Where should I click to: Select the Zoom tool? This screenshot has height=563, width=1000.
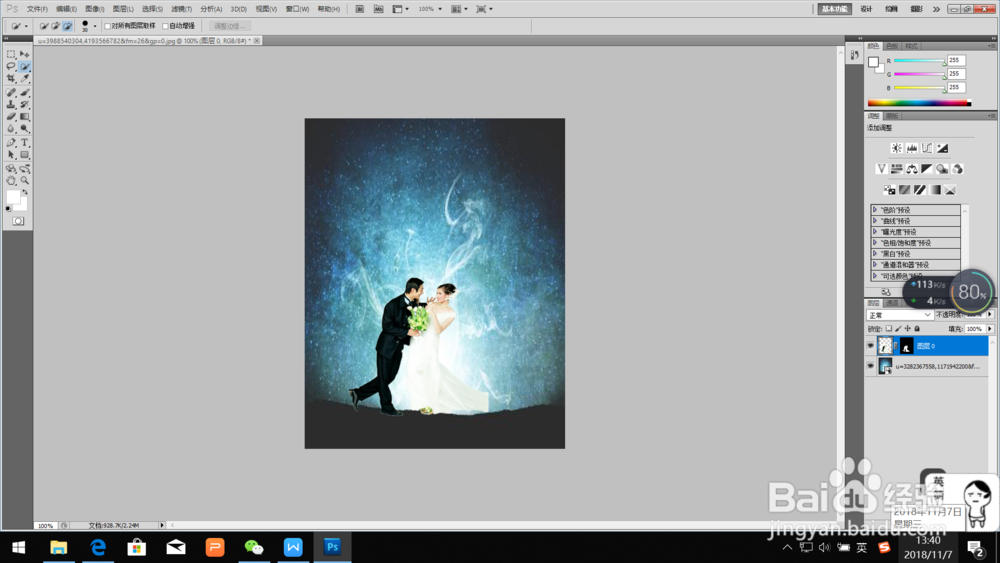point(24,181)
